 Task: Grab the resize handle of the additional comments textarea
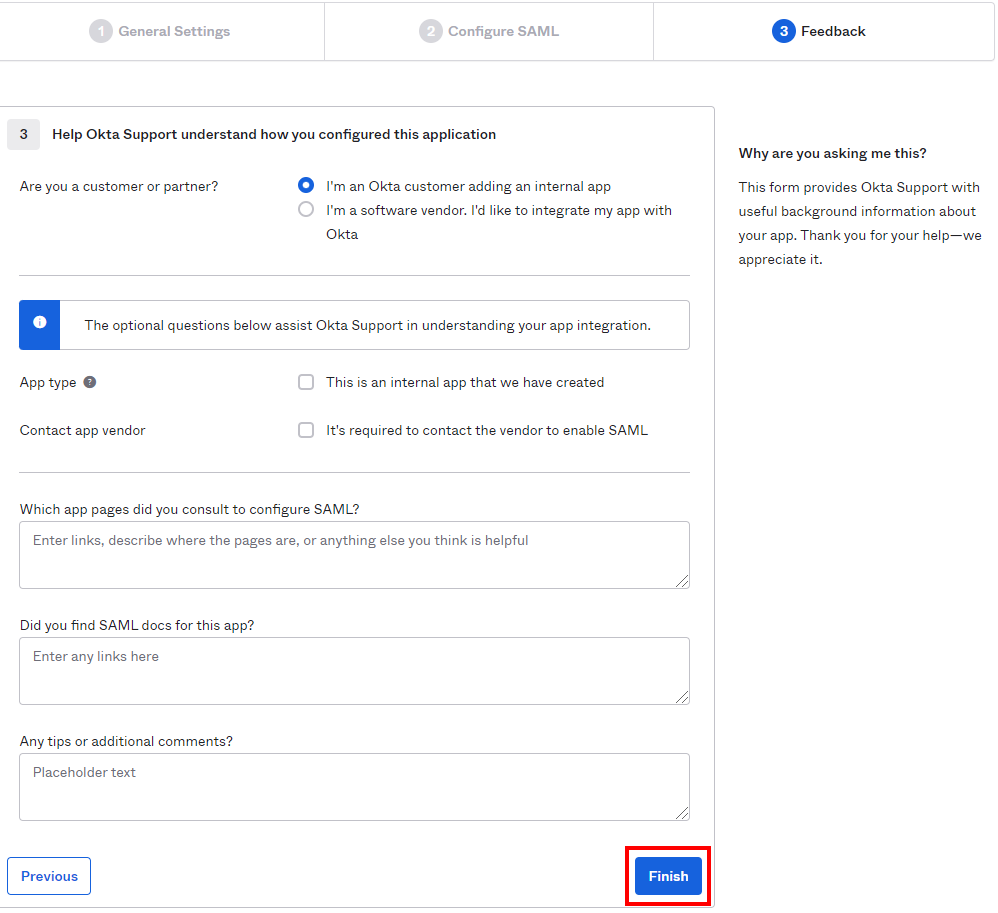[x=682, y=813]
